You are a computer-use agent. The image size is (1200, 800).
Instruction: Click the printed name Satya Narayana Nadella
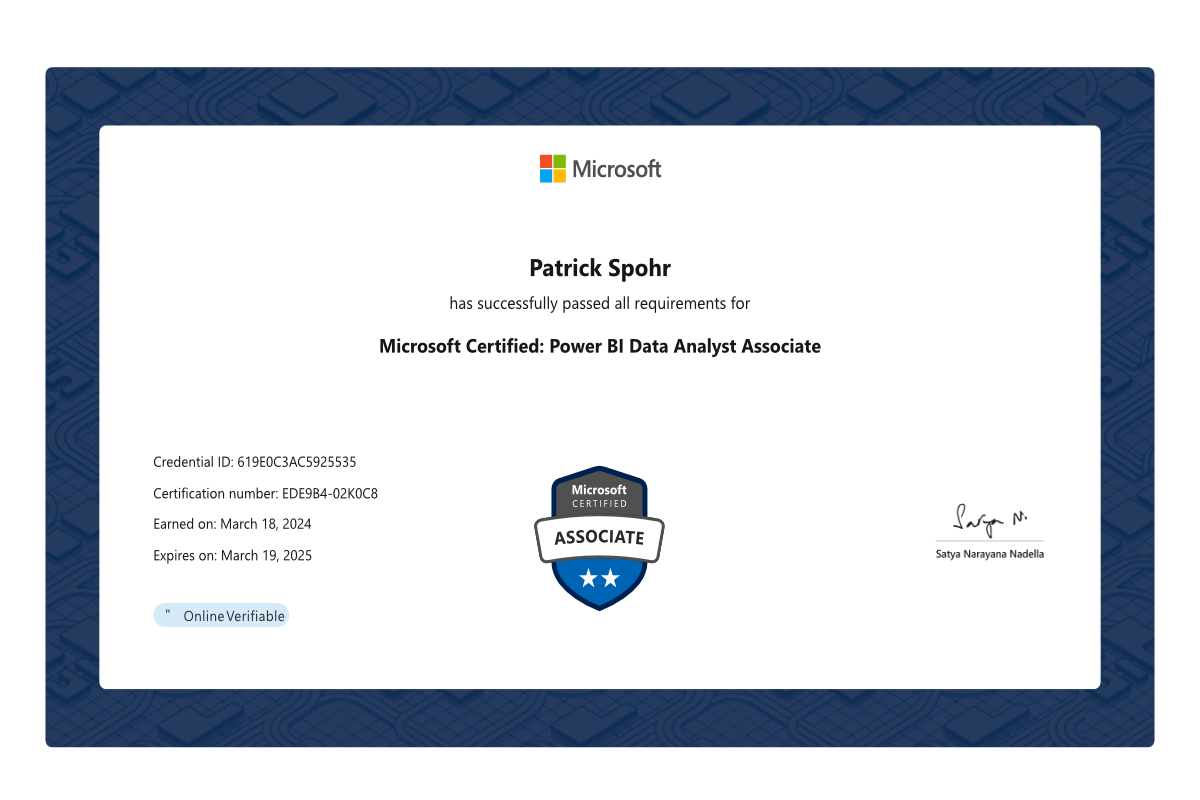989,554
